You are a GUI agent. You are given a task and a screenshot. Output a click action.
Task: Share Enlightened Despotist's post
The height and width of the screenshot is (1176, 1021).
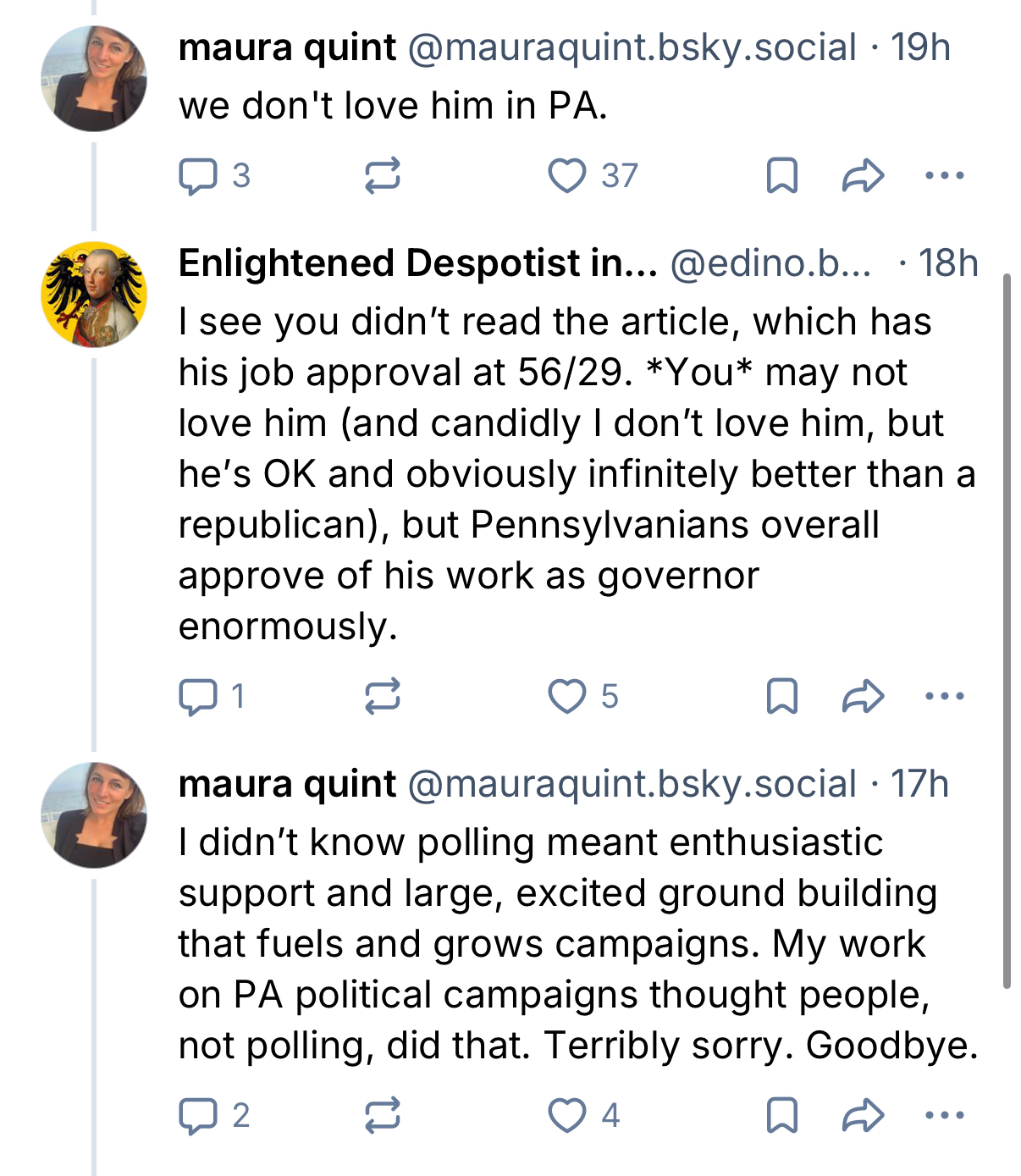click(x=863, y=697)
